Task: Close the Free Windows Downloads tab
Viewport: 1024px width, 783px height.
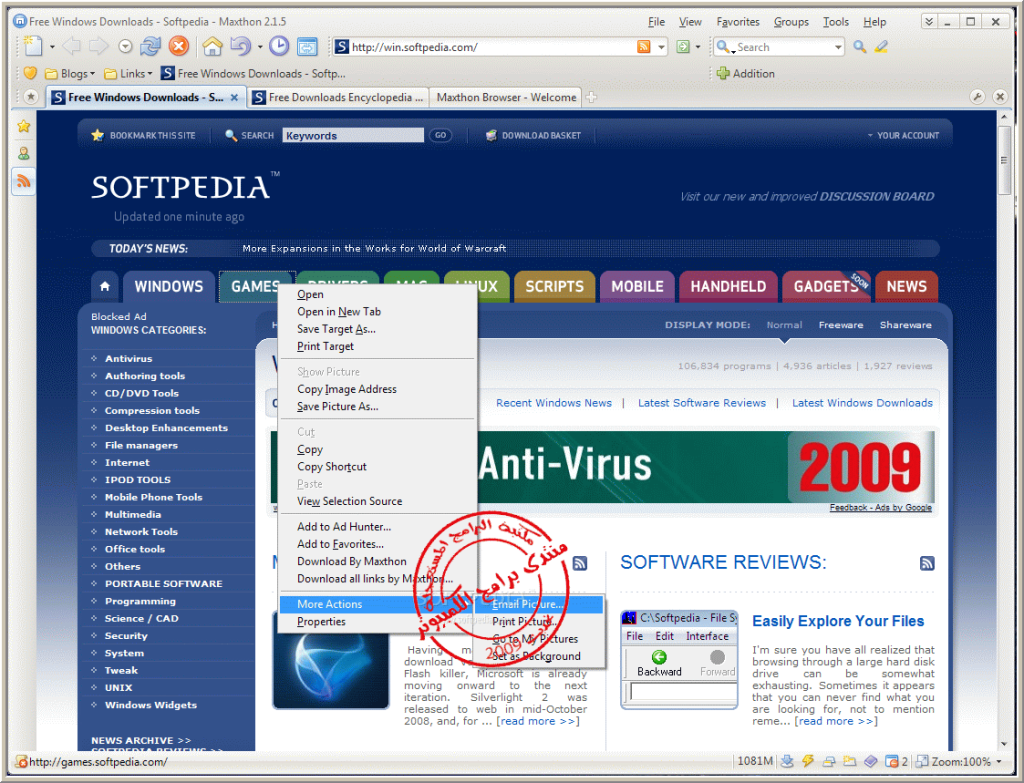Action: click(234, 97)
